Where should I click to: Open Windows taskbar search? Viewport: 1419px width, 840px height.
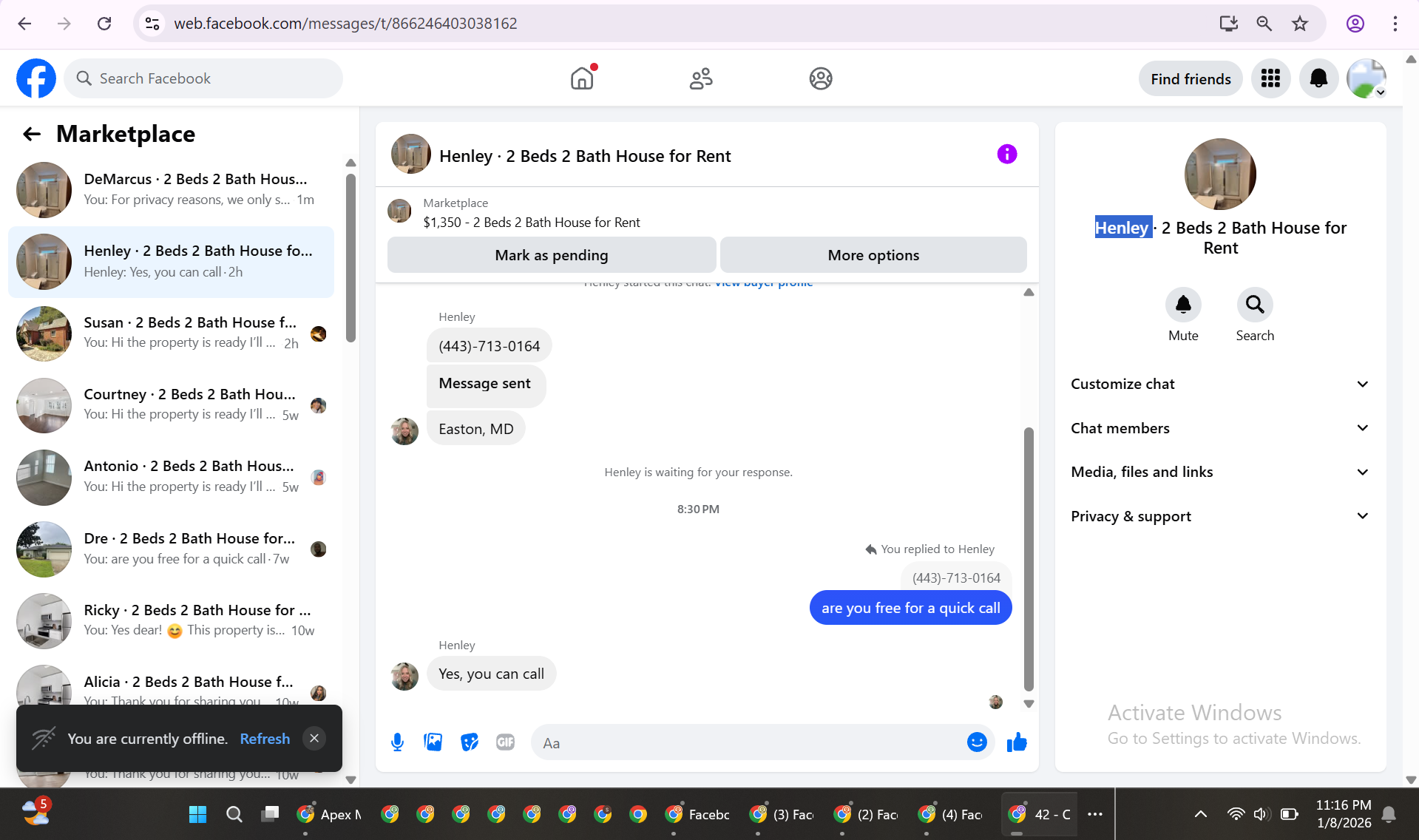point(234,814)
